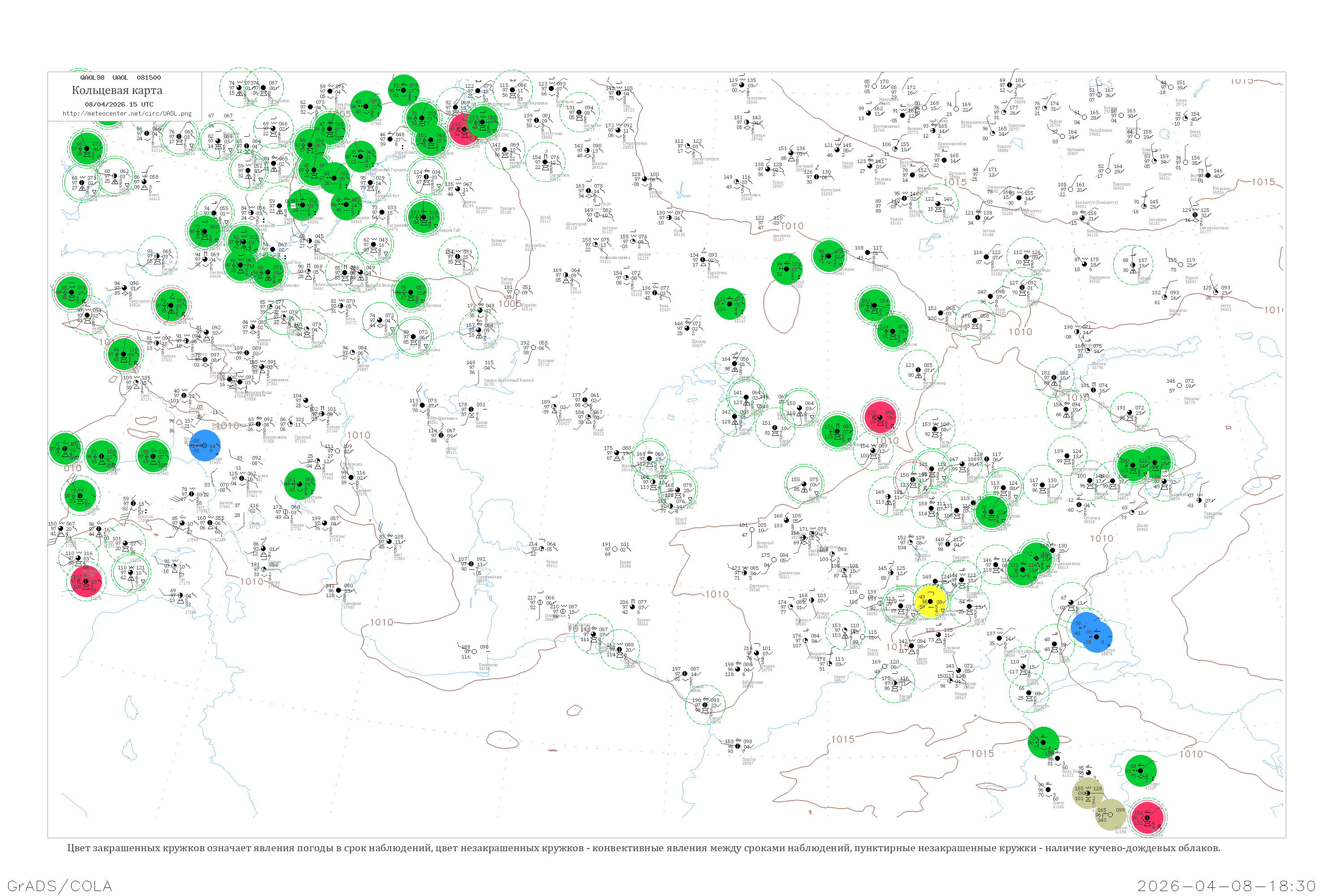Click the green circle left of bottom-right red circle
The image size is (1344, 896).
tap(1043, 743)
